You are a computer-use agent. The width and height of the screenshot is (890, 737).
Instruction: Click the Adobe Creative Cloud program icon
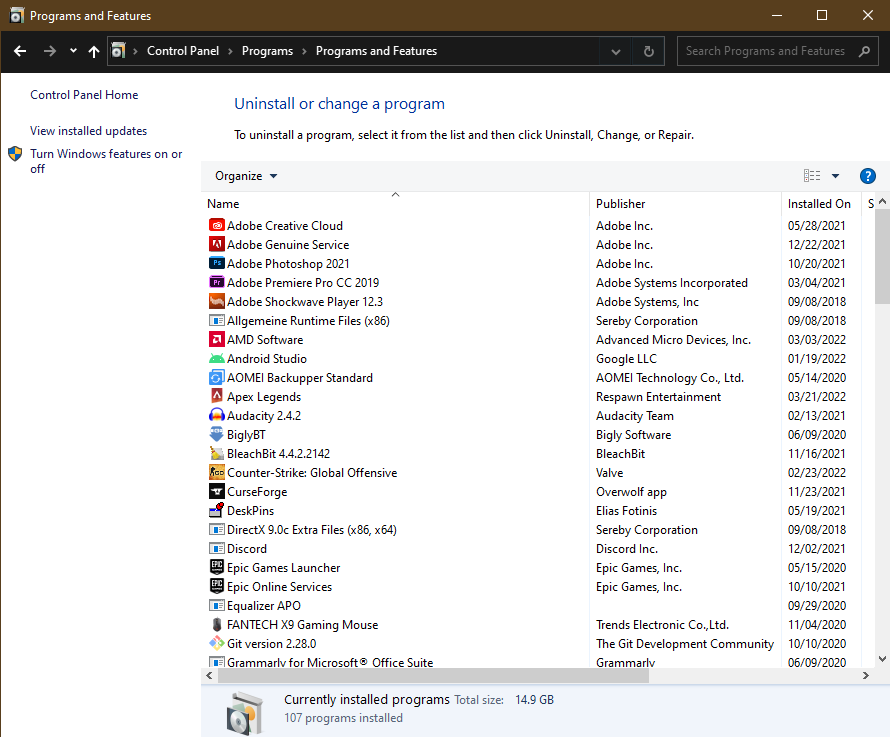pyautogui.click(x=216, y=225)
